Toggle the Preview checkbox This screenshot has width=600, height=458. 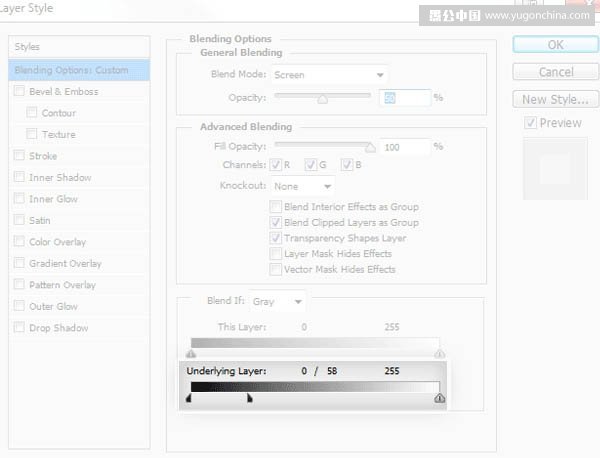pos(530,123)
